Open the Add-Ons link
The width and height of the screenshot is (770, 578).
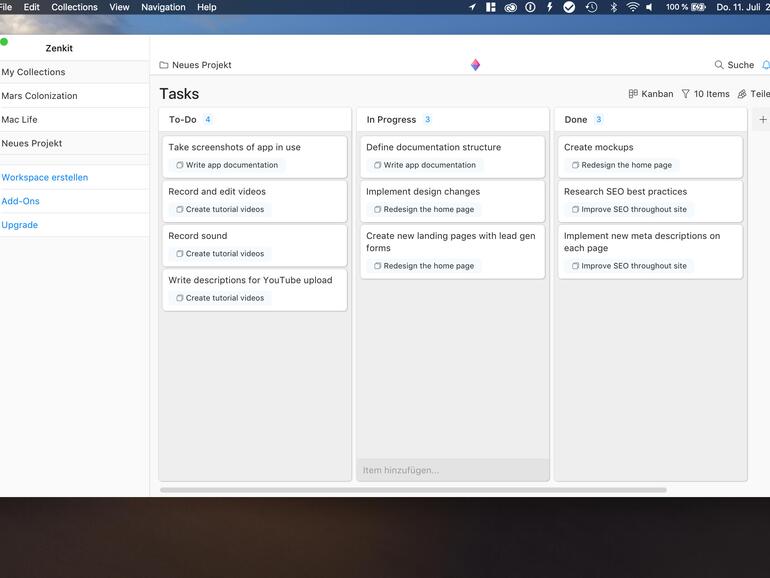click(x=21, y=201)
